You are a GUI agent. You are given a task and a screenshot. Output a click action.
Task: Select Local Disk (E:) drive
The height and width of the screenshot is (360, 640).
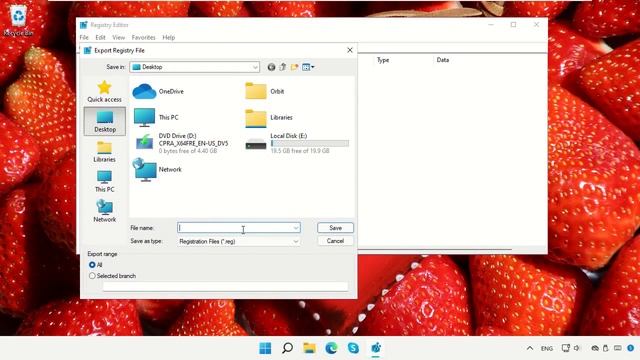pos(297,143)
